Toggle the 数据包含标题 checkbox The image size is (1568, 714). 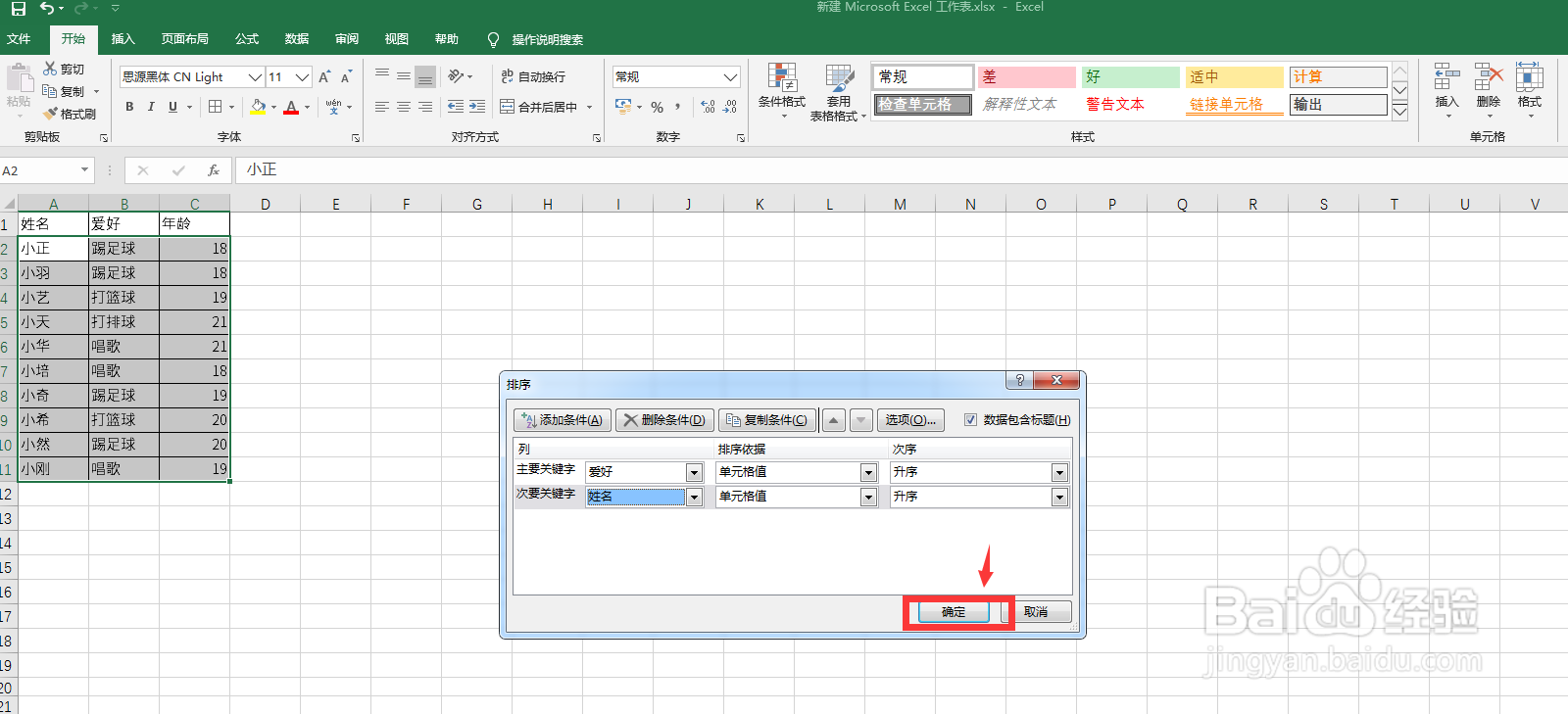tap(970, 419)
